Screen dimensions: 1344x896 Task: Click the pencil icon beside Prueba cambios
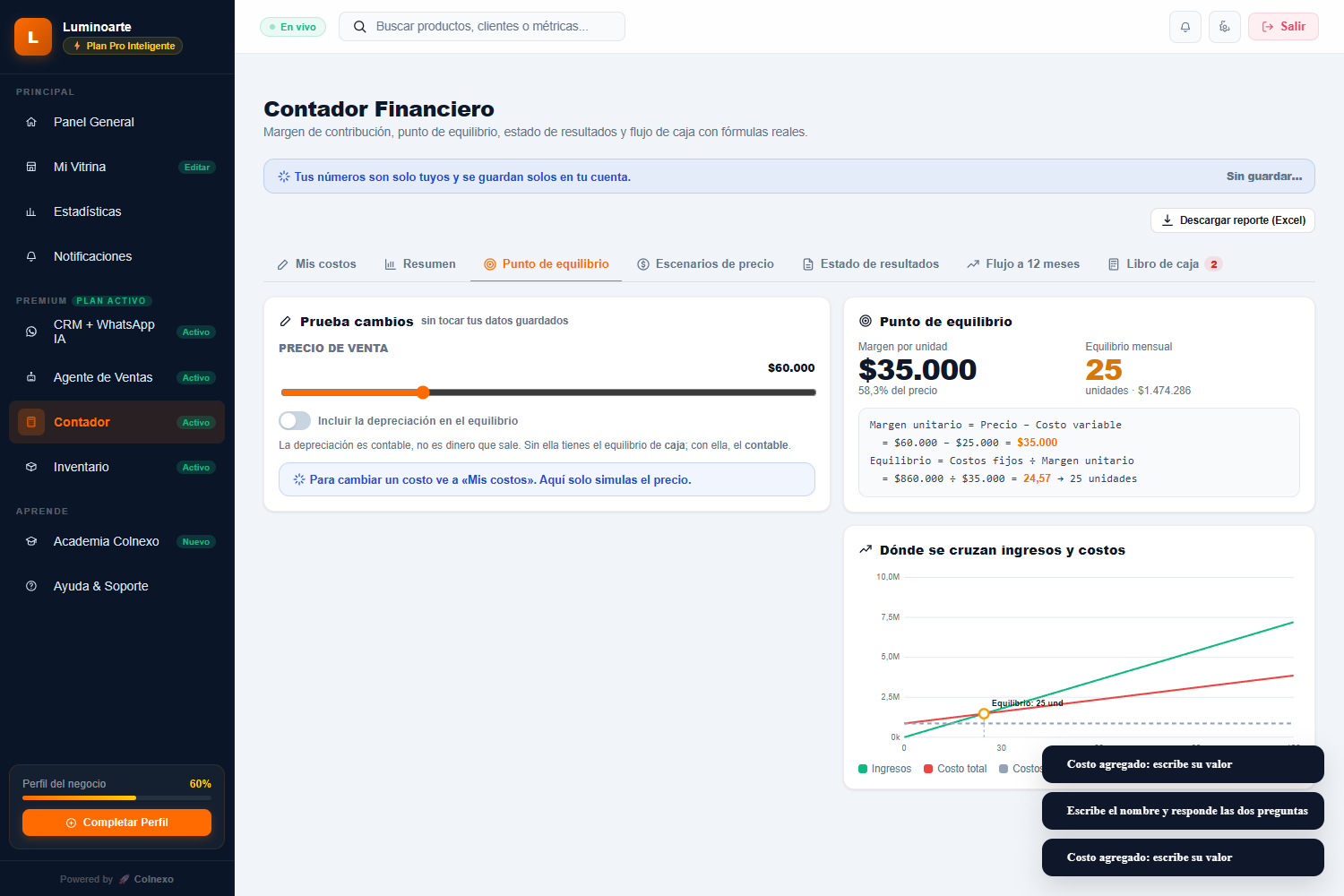click(286, 321)
